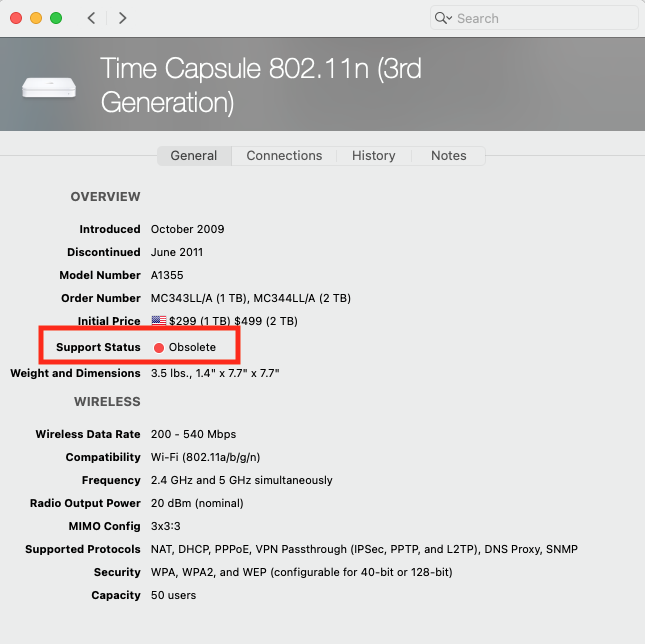This screenshot has height=644, width=645.
Task: Go back with the left chevron
Action: pos(91,18)
